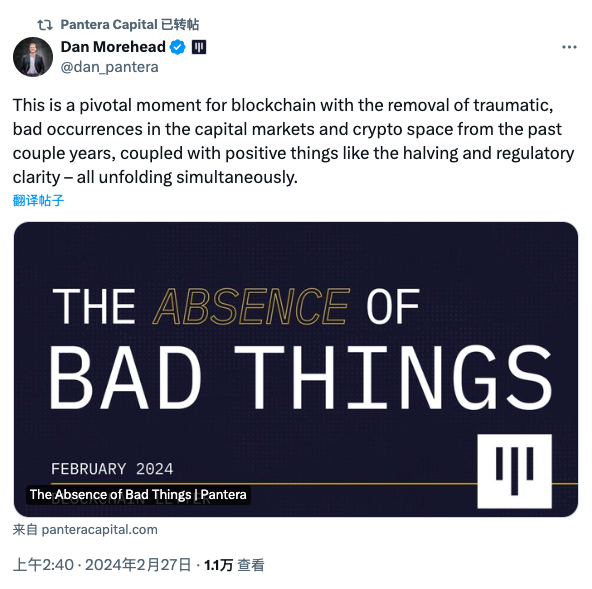
Task: Open the Dan Morehead display name
Action: (113, 47)
